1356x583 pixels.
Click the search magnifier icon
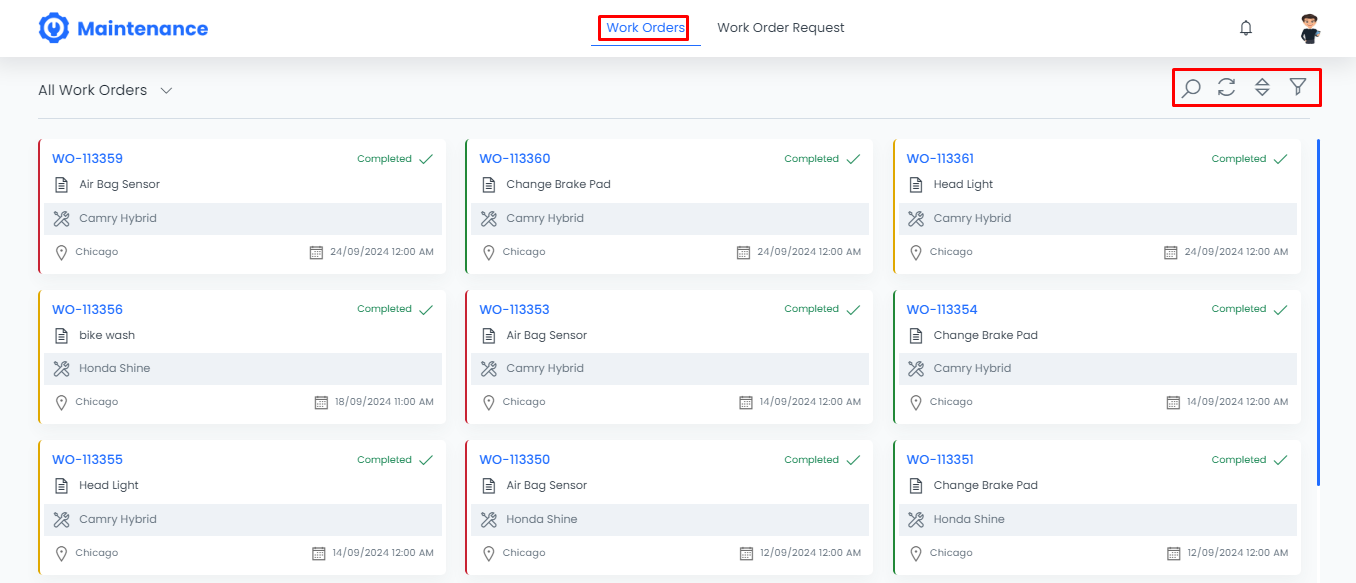1191,88
